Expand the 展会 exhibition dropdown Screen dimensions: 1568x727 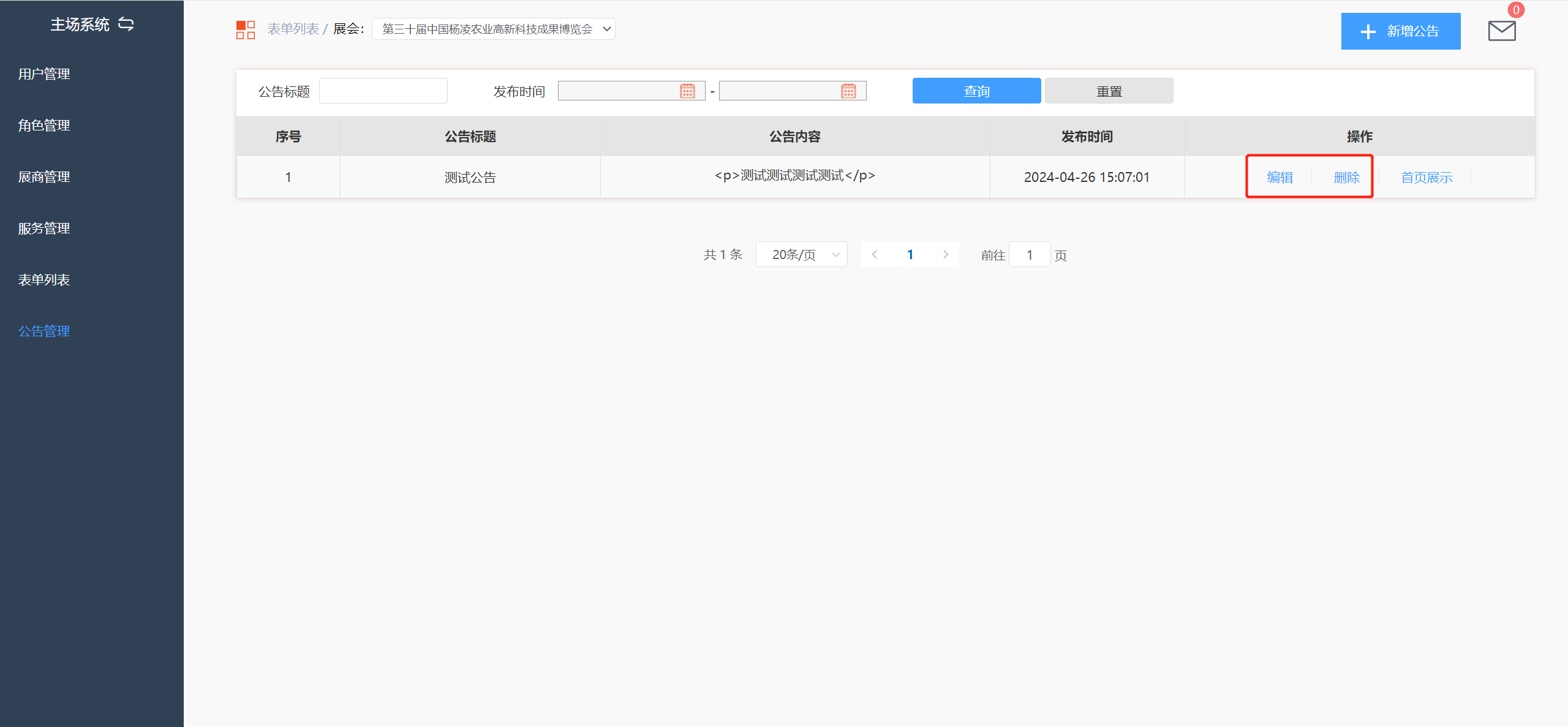pos(494,29)
